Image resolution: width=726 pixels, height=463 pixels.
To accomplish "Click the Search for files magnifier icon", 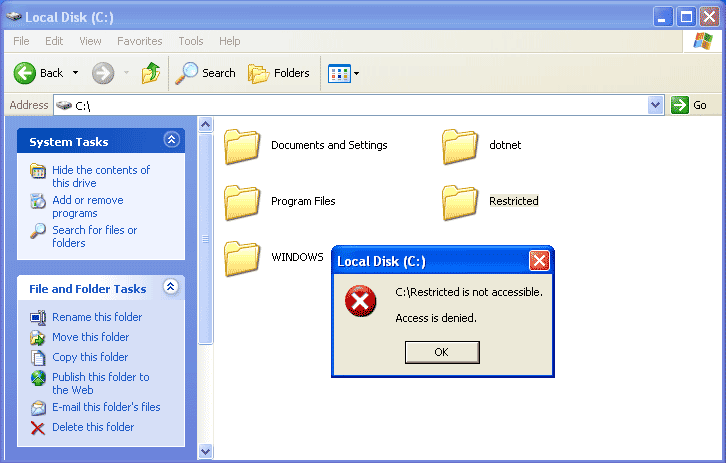I will 38,231.
